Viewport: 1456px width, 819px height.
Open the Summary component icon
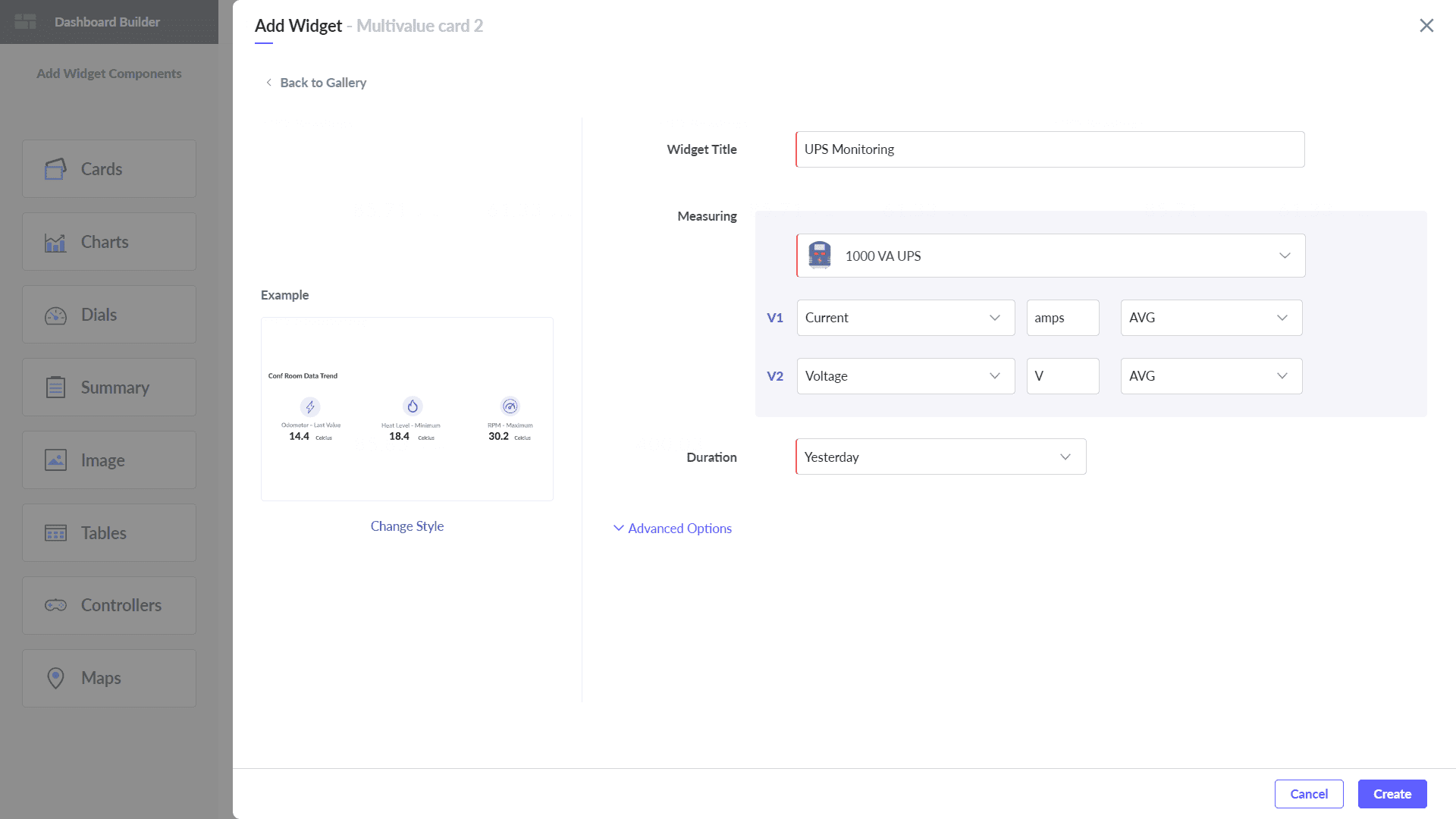[55, 388]
